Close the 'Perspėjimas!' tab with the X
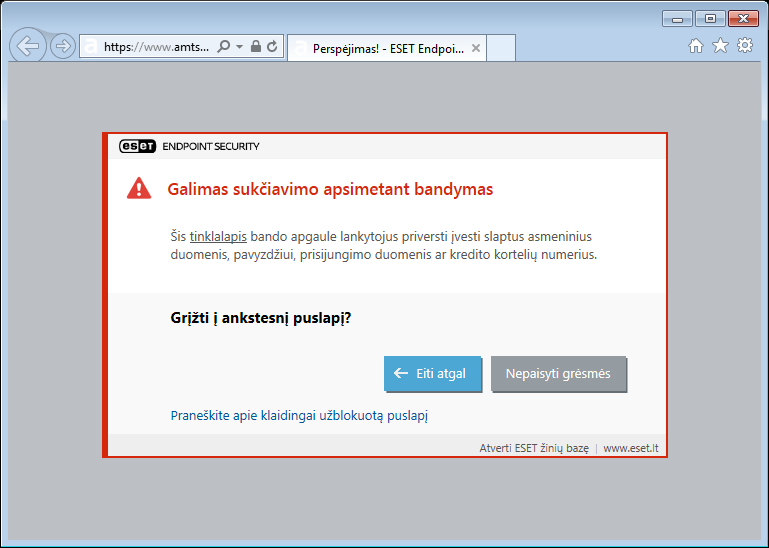Image resolution: width=769 pixels, height=548 pixels. [476, 48]
